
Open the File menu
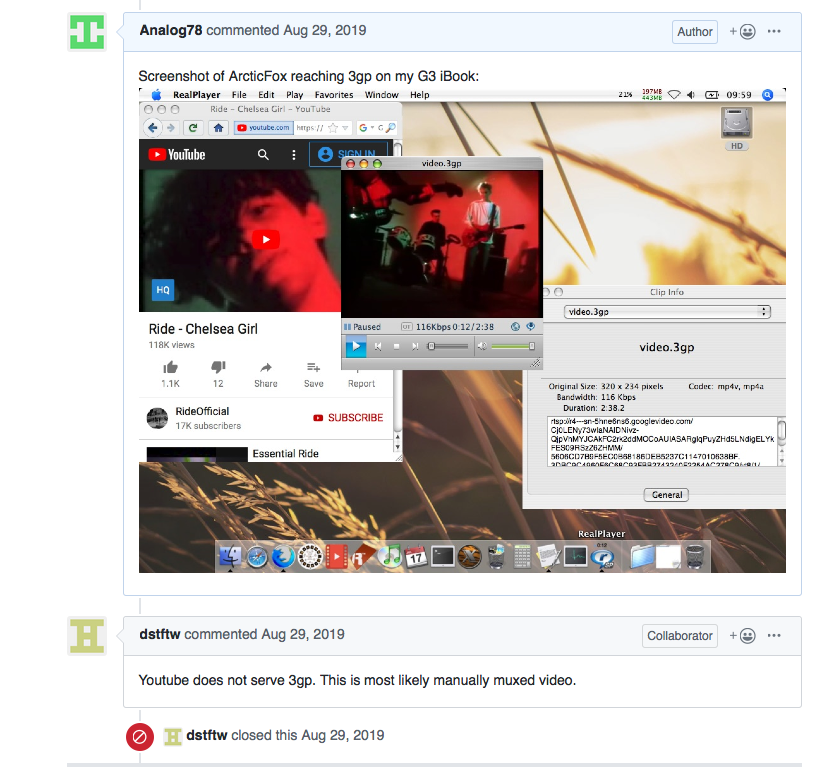click(x=239, y=95)
